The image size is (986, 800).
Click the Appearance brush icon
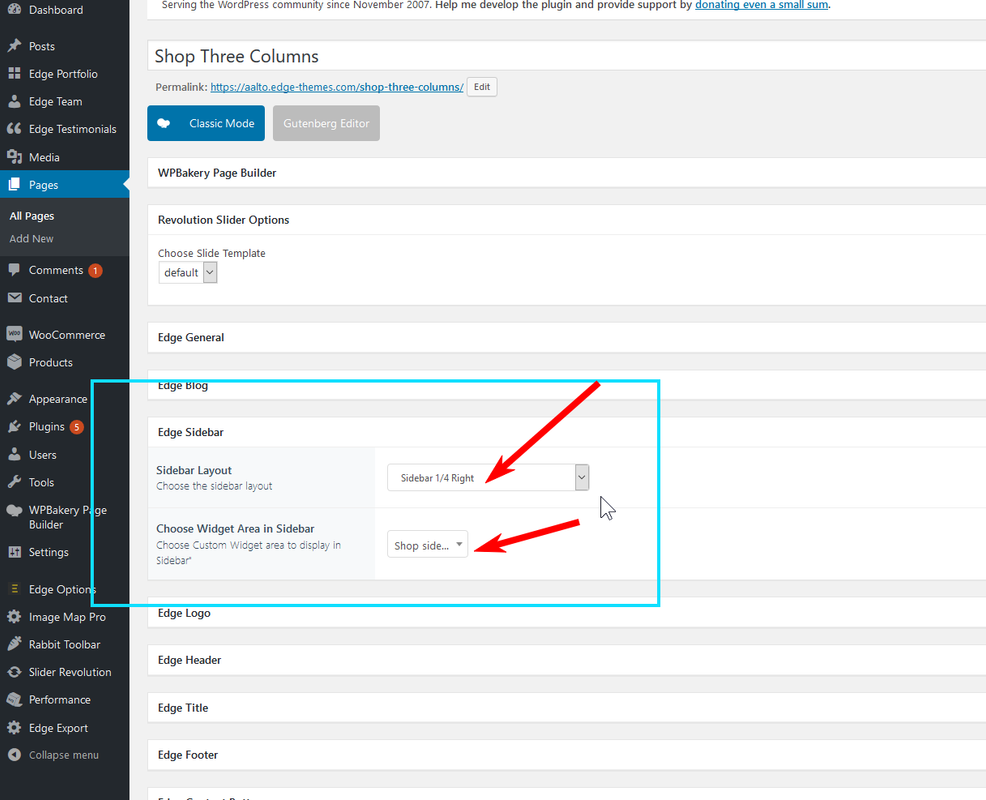[14, 398]
